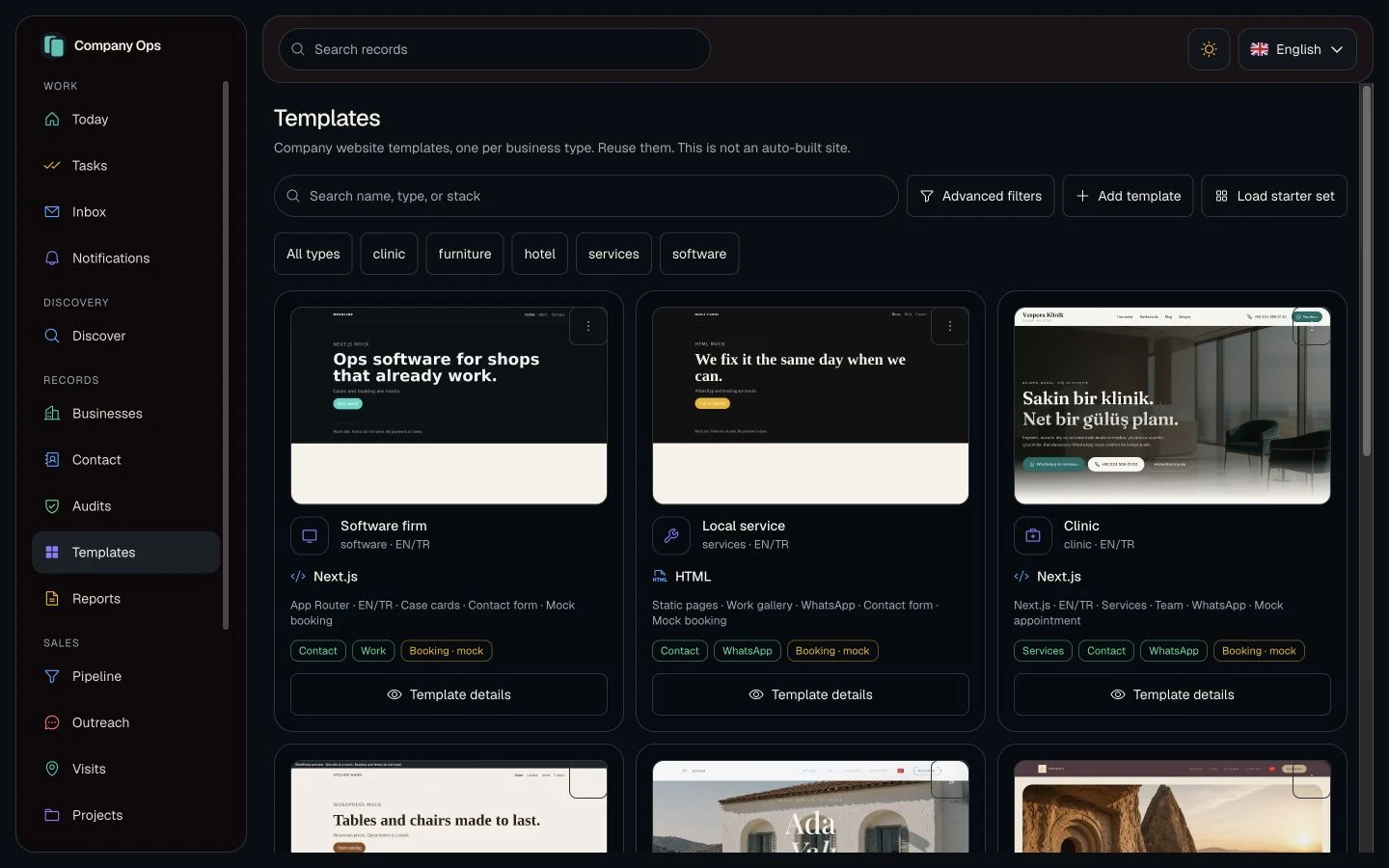Click the Templates grid icon in sidebar
This screenshot has height=868, width=1389.
(52, 552)
